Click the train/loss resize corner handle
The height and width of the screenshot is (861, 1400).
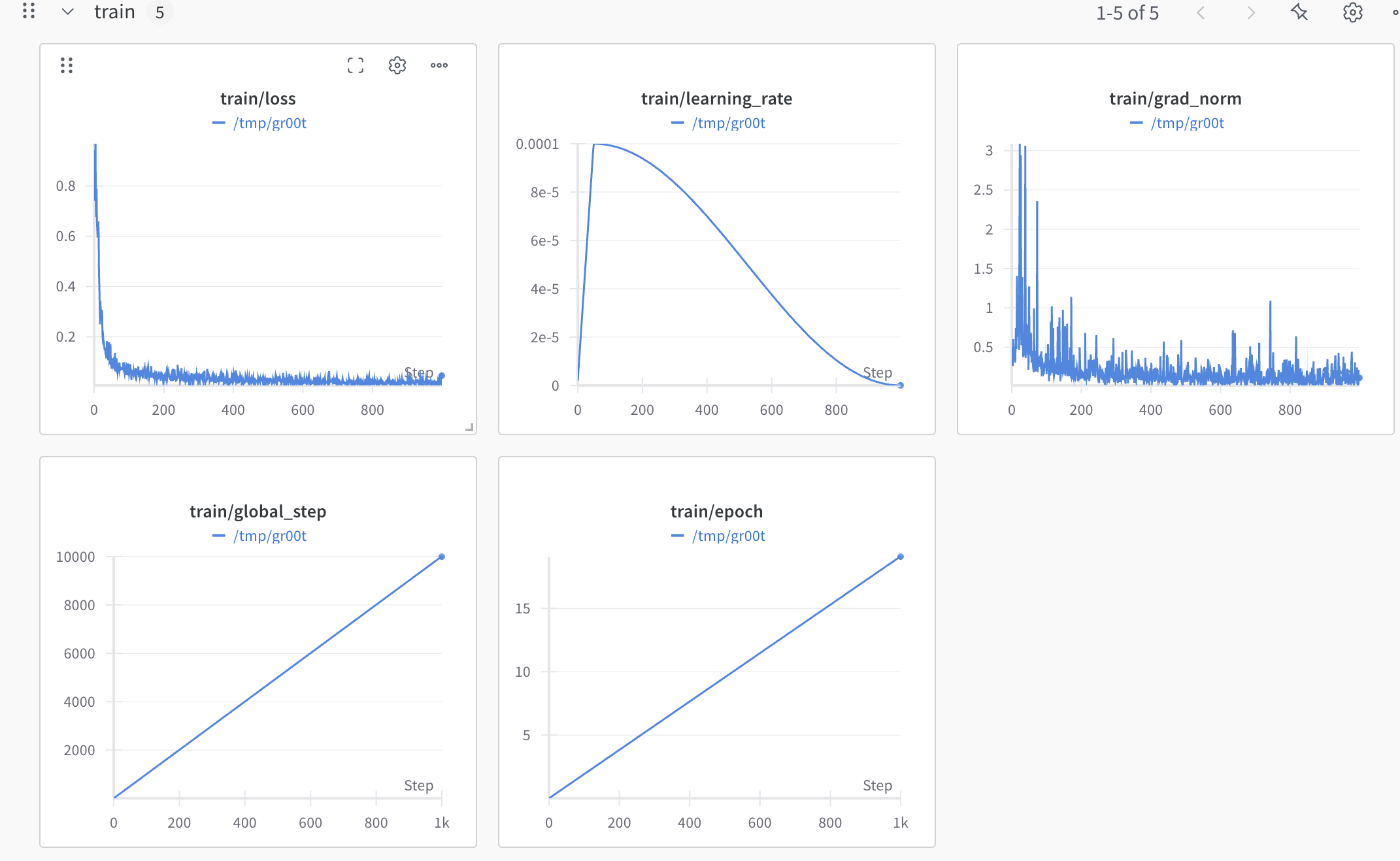(469, 427)
